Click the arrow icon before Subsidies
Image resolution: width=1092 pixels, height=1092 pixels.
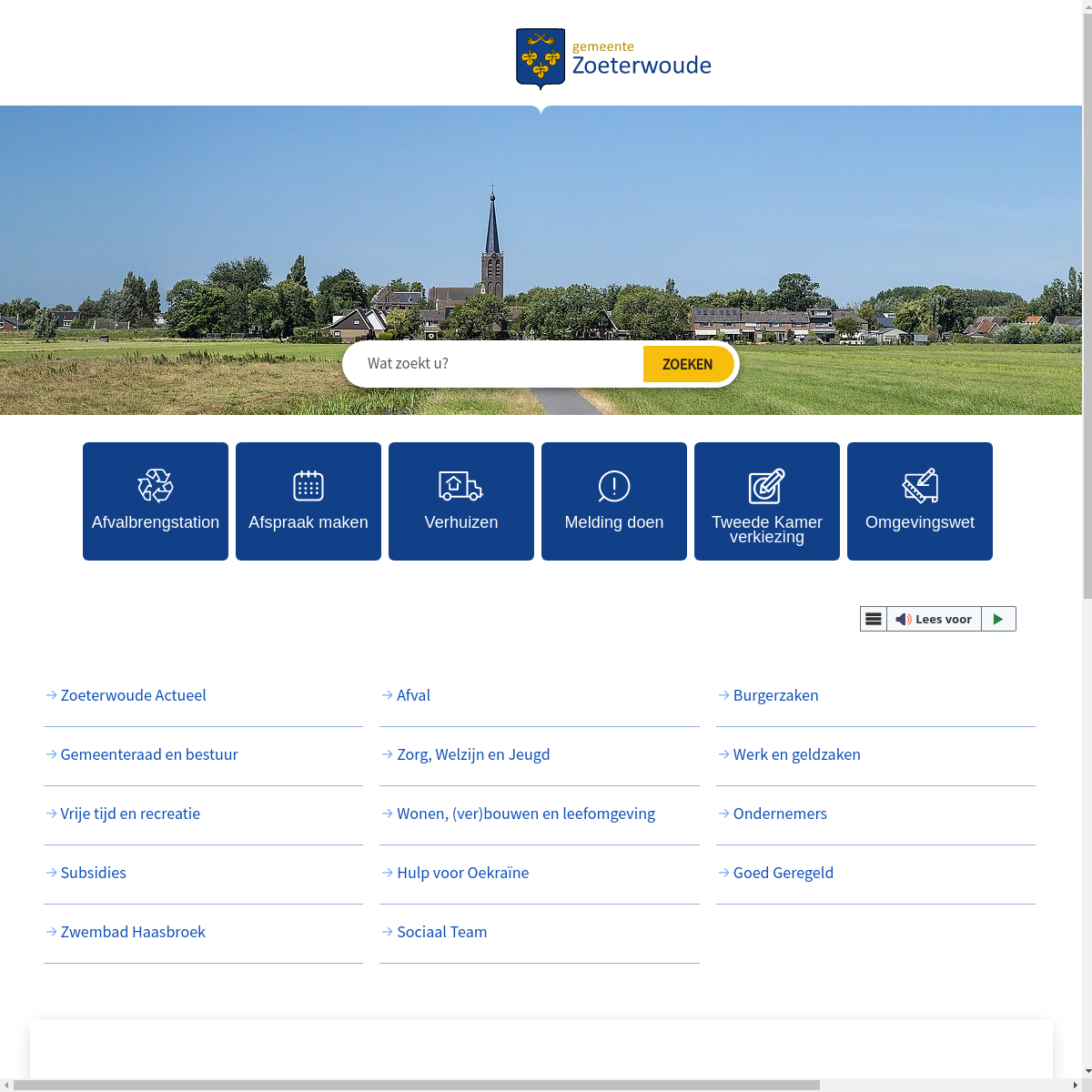point(52,873)
